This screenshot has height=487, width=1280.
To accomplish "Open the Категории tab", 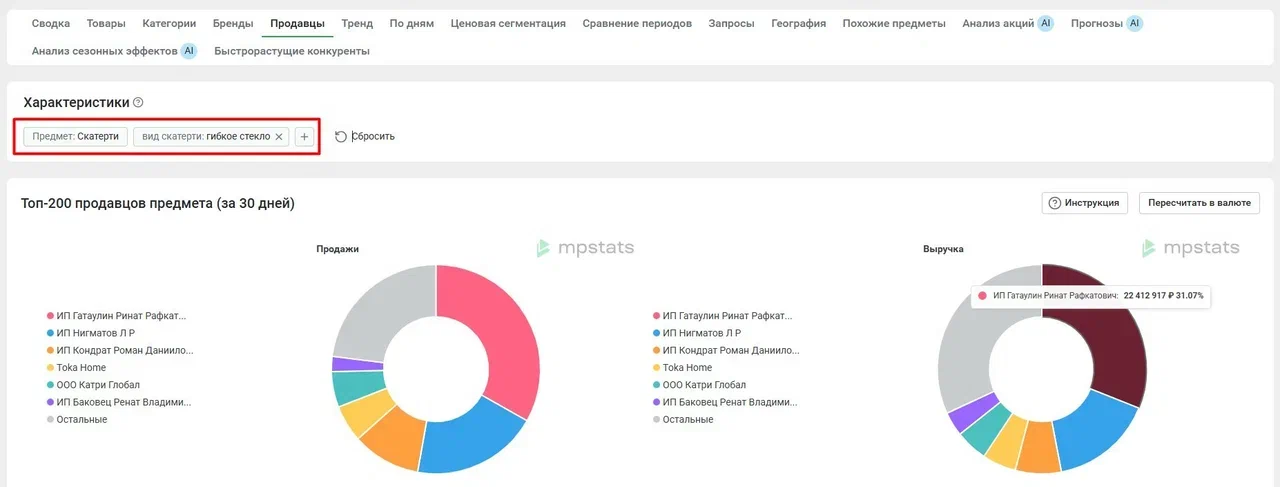I will (x=169, y=23).
